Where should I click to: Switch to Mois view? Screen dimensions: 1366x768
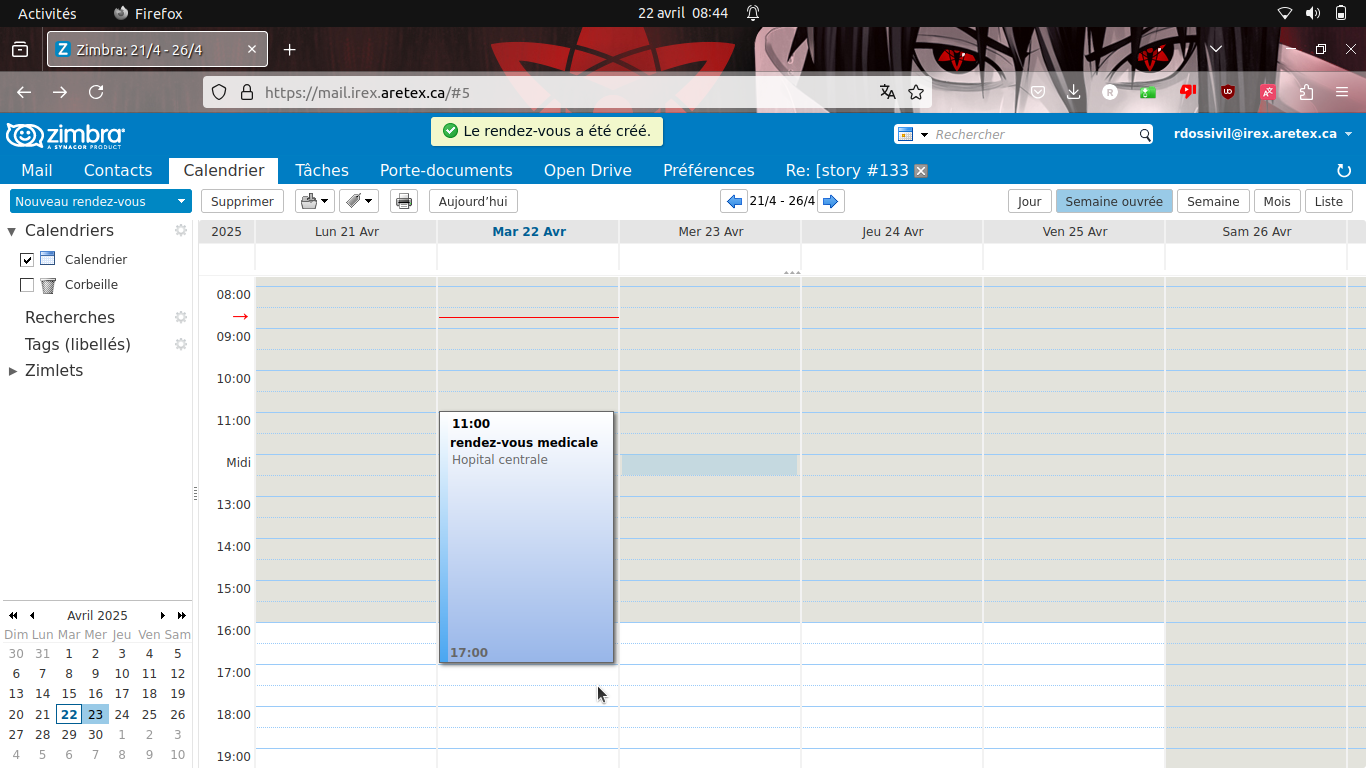pyautogui.click(x=1277, y=201)
